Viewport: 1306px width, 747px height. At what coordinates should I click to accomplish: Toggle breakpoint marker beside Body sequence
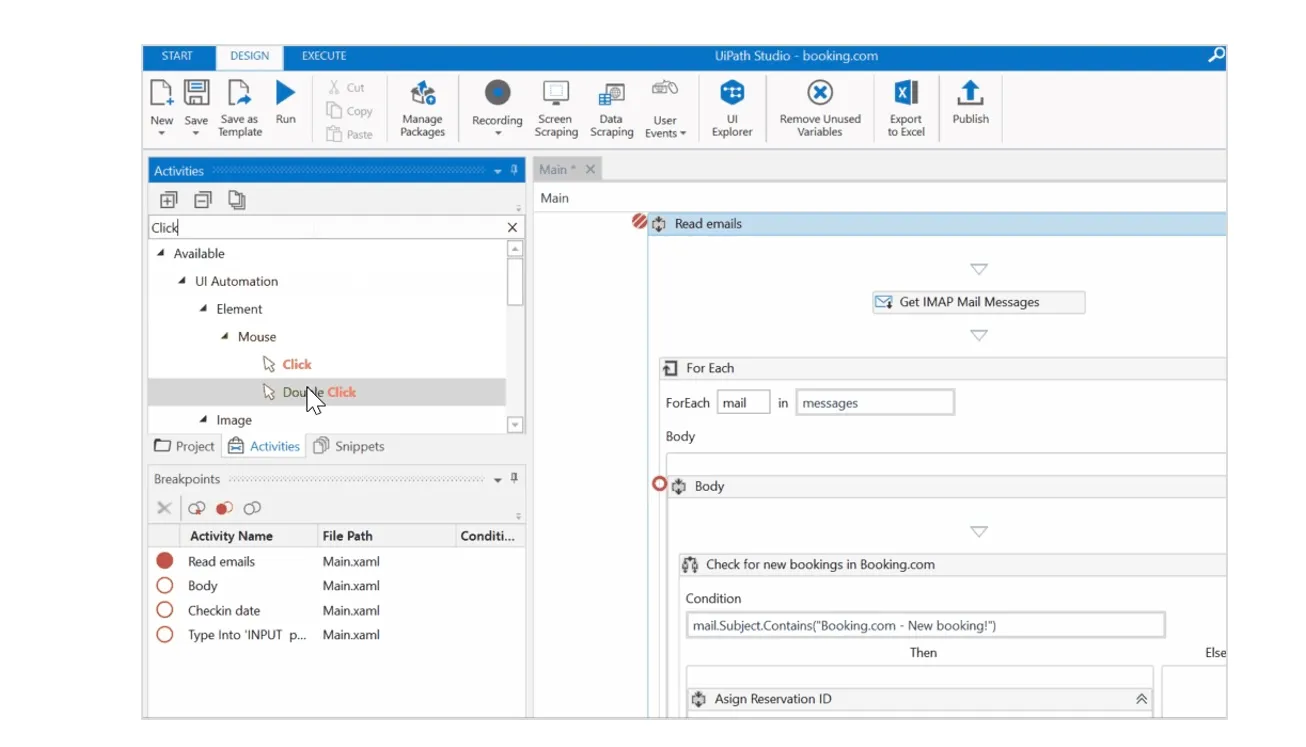tap(659, 484)
